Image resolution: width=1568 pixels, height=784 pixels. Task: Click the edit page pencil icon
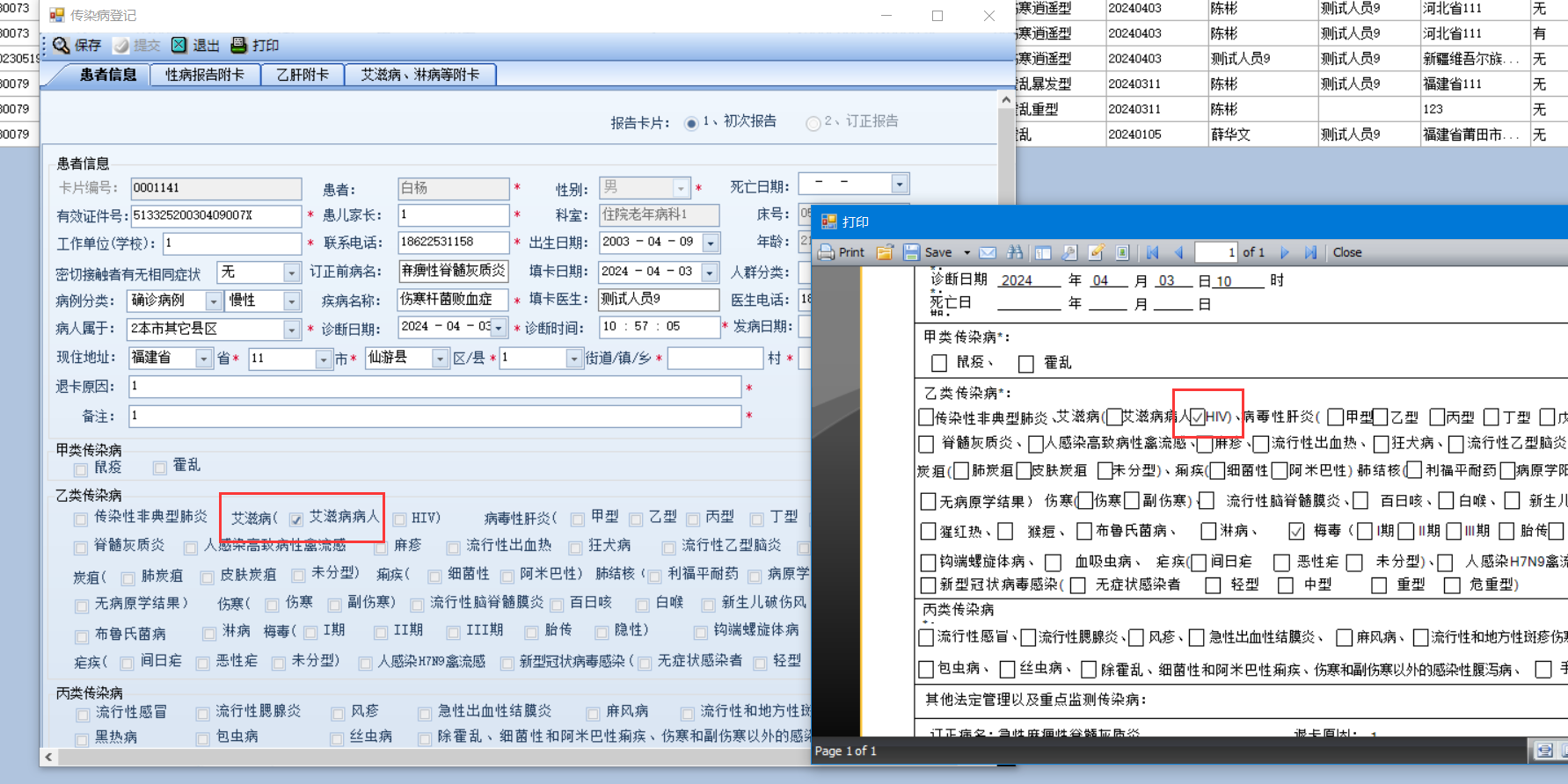tap(1096, 252)
